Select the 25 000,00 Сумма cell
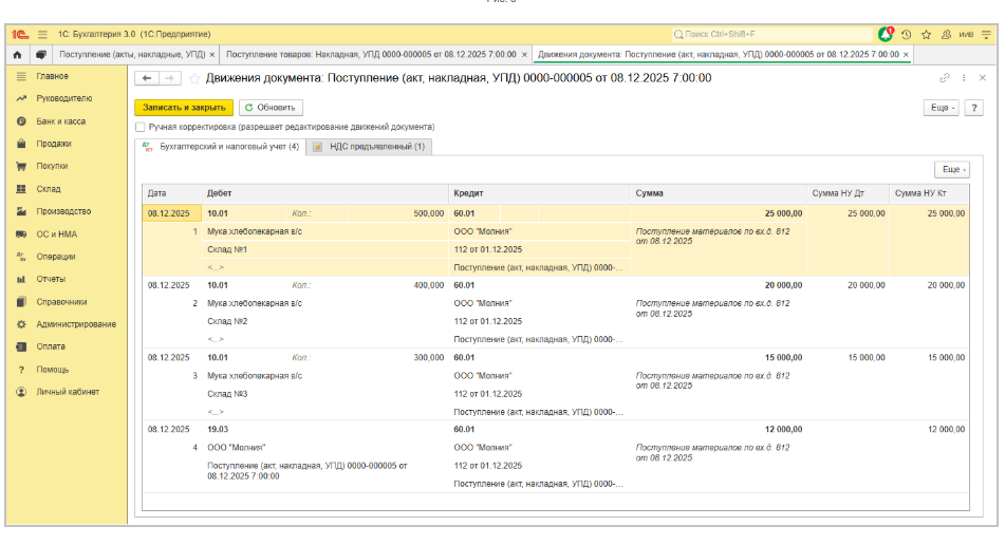The height and width of the screenshot is (545, 1006). [718, 214]
